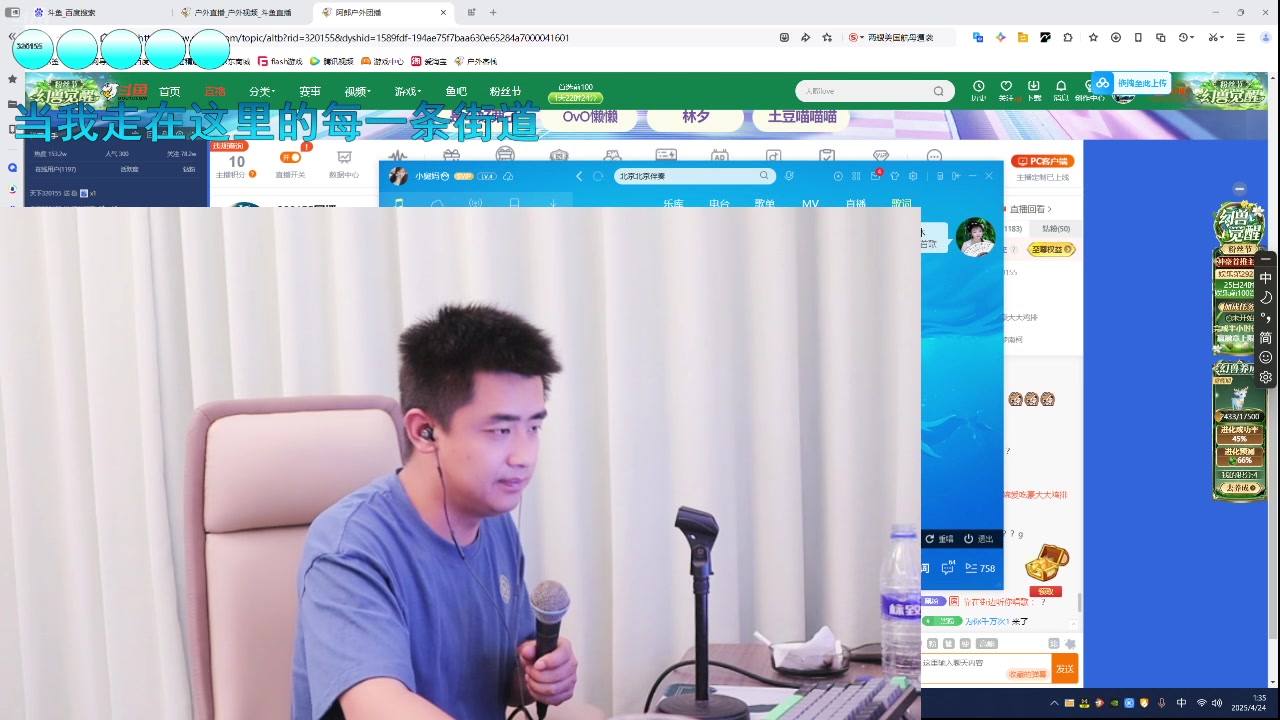Click 退出 exit button in music player

pyautogui.click(x=978, y=539)
